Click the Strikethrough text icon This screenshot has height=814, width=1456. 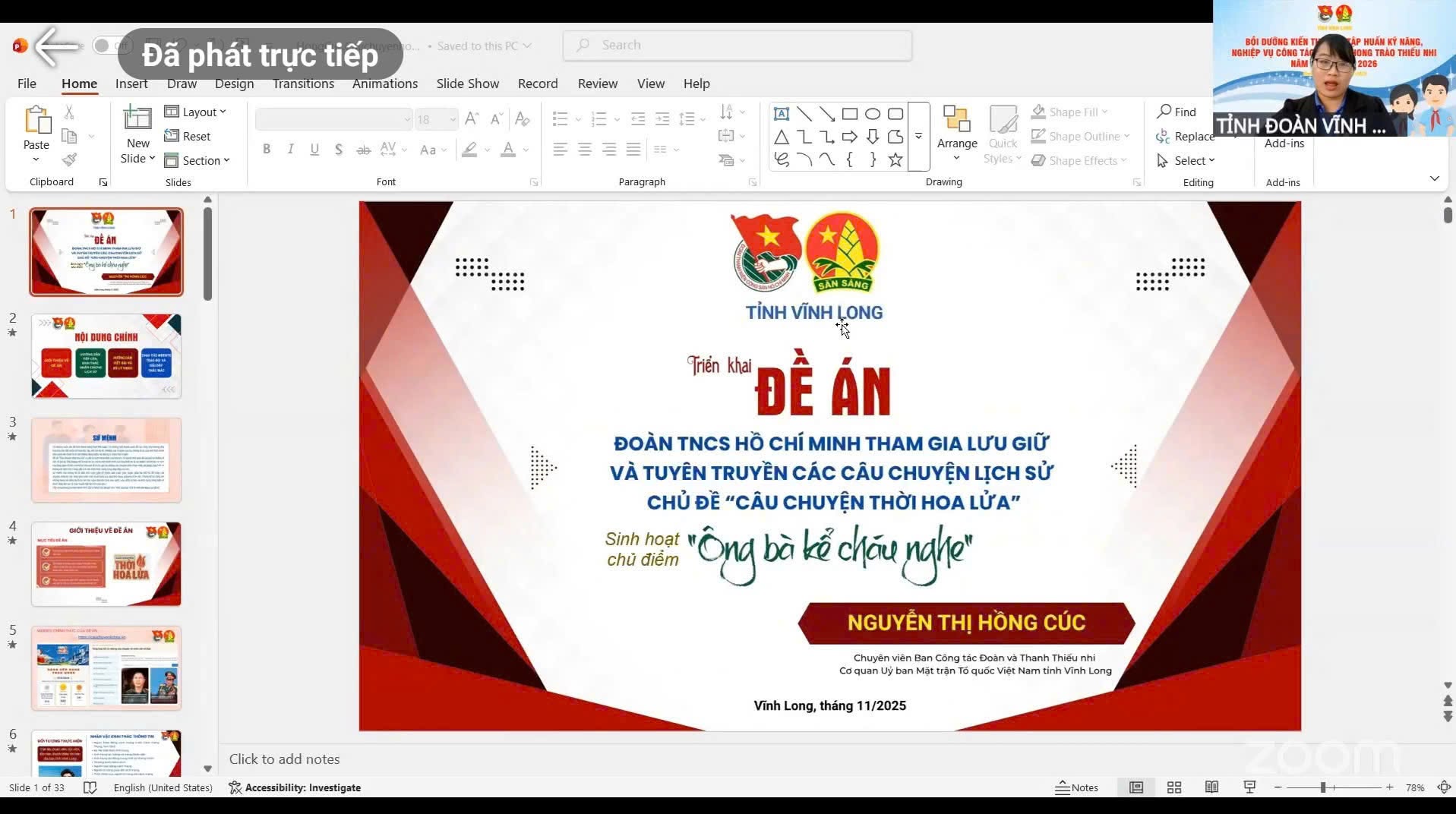click(x=364, y=150)
